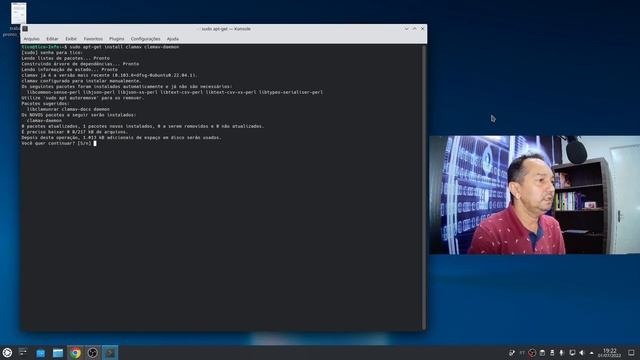Open the volume control in system tray
The image size is (640, 360).
pos(582,353)
